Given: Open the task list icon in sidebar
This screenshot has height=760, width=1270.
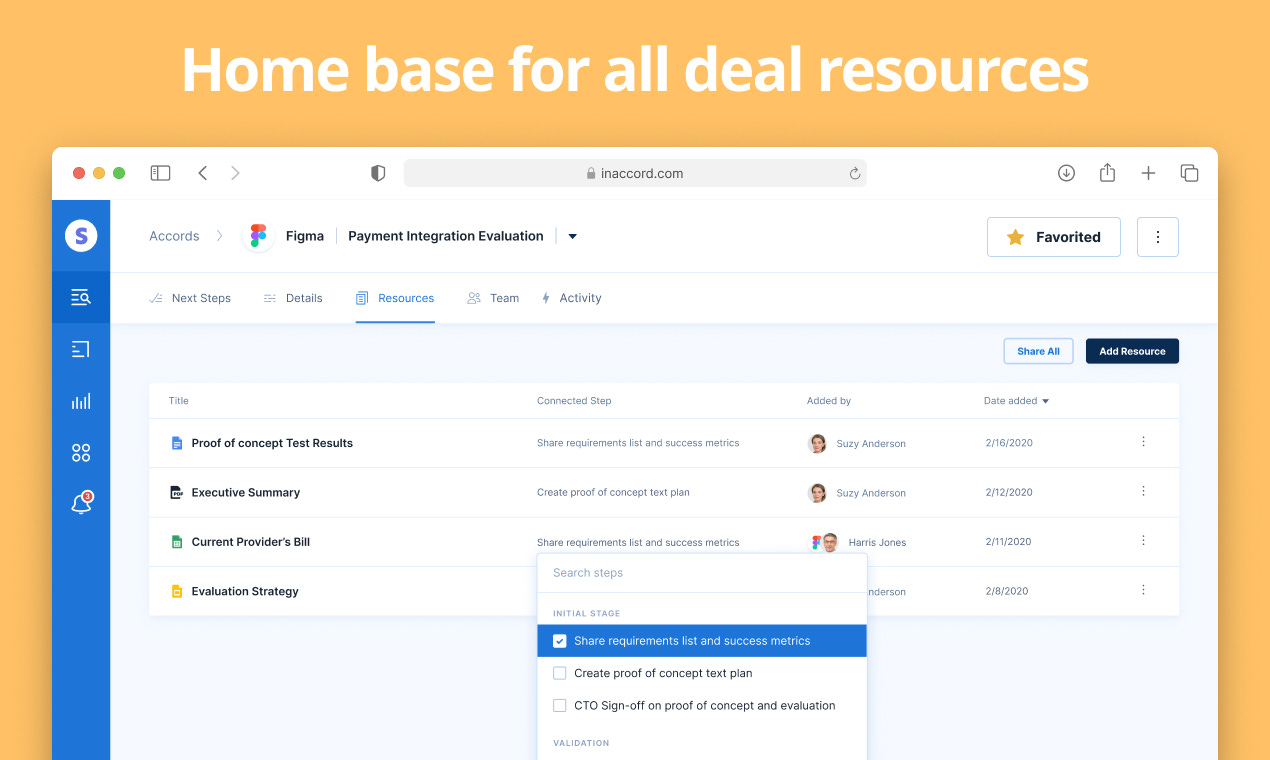Looking at the screenshot, I should pyautogui.click(x=81, y=349).
